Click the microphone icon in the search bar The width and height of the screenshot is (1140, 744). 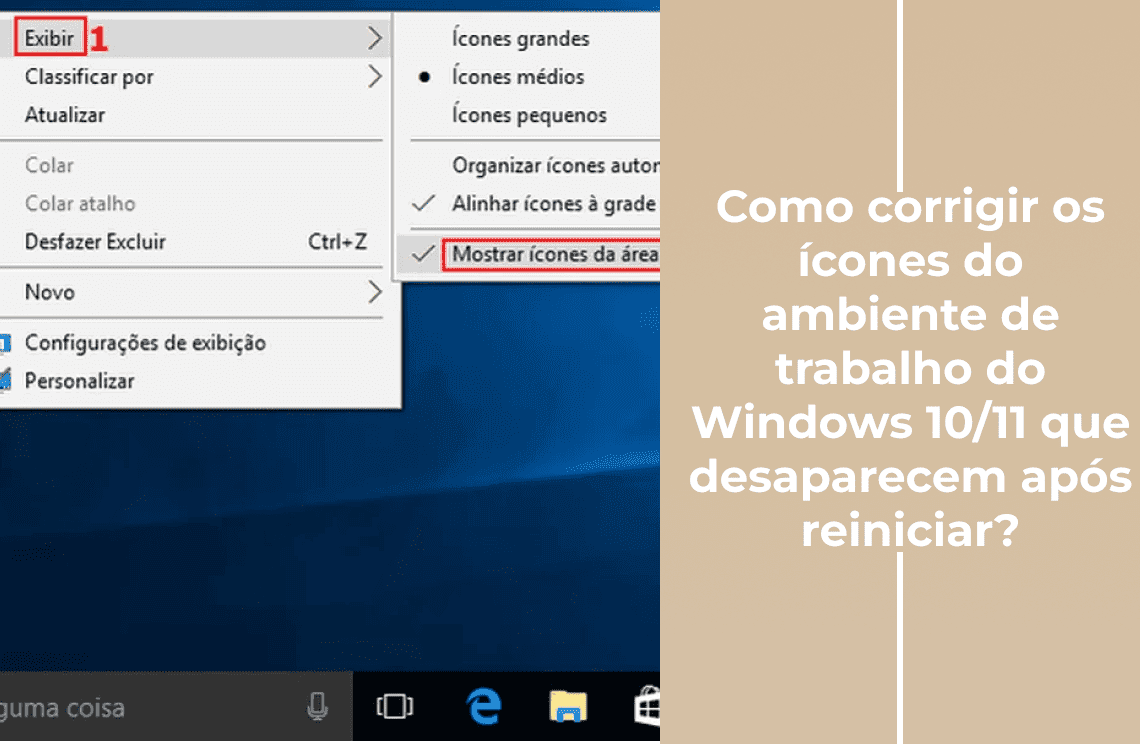(x=317, y=706)
